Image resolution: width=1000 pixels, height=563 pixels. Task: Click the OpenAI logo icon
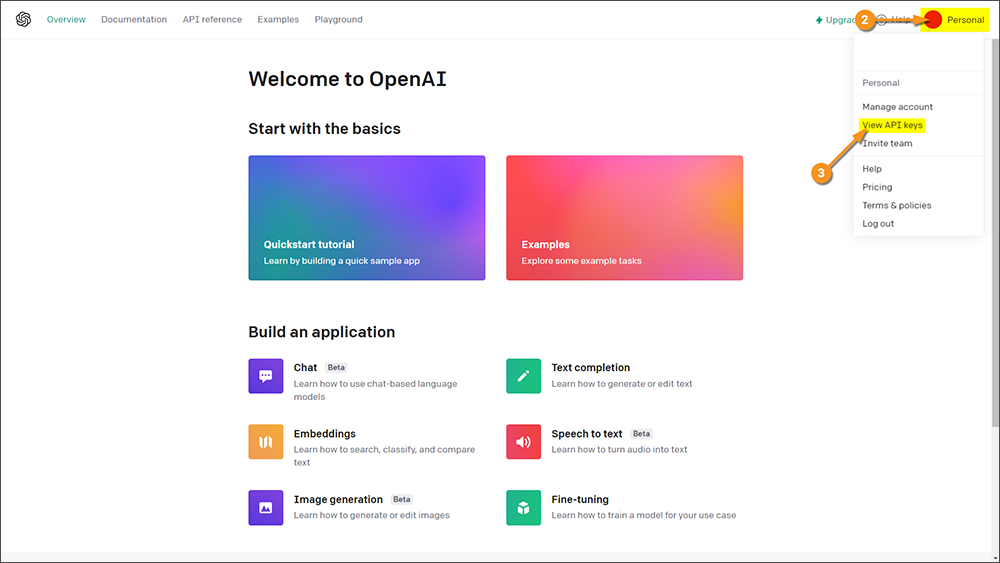pos(24,20)
